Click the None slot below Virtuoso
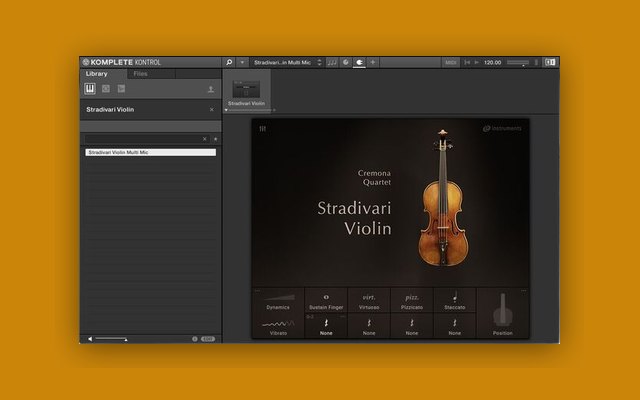 coord(369,326)
